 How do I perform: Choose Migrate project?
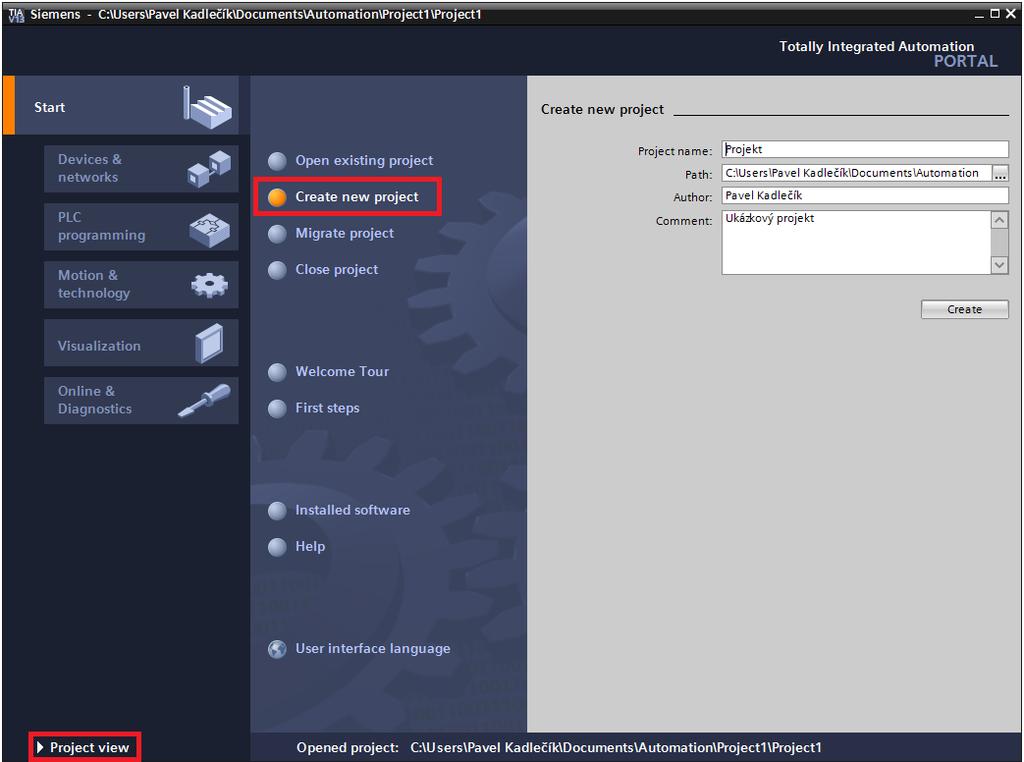click(x=344, y=234)
